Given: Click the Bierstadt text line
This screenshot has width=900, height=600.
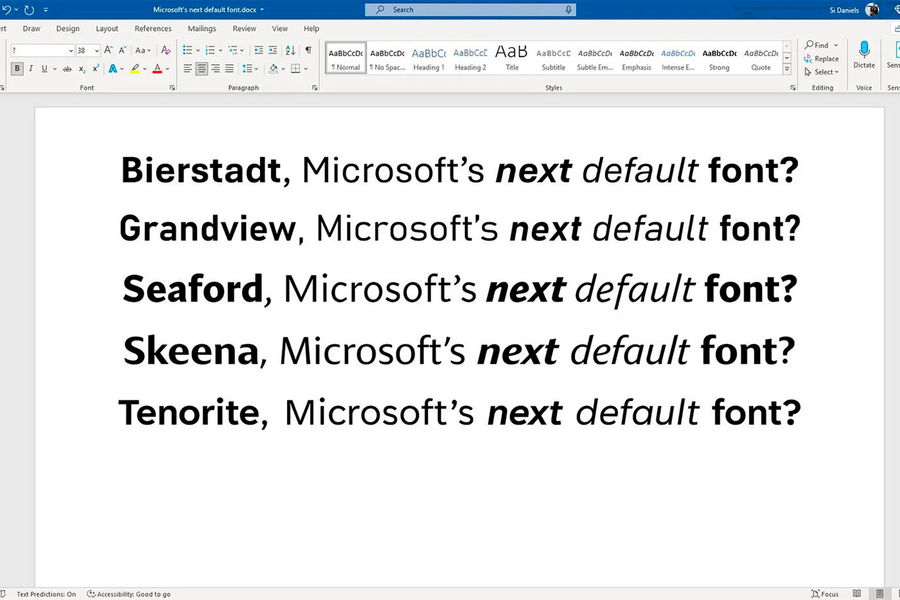Looking at the screenshot, I should pos(460,171).
